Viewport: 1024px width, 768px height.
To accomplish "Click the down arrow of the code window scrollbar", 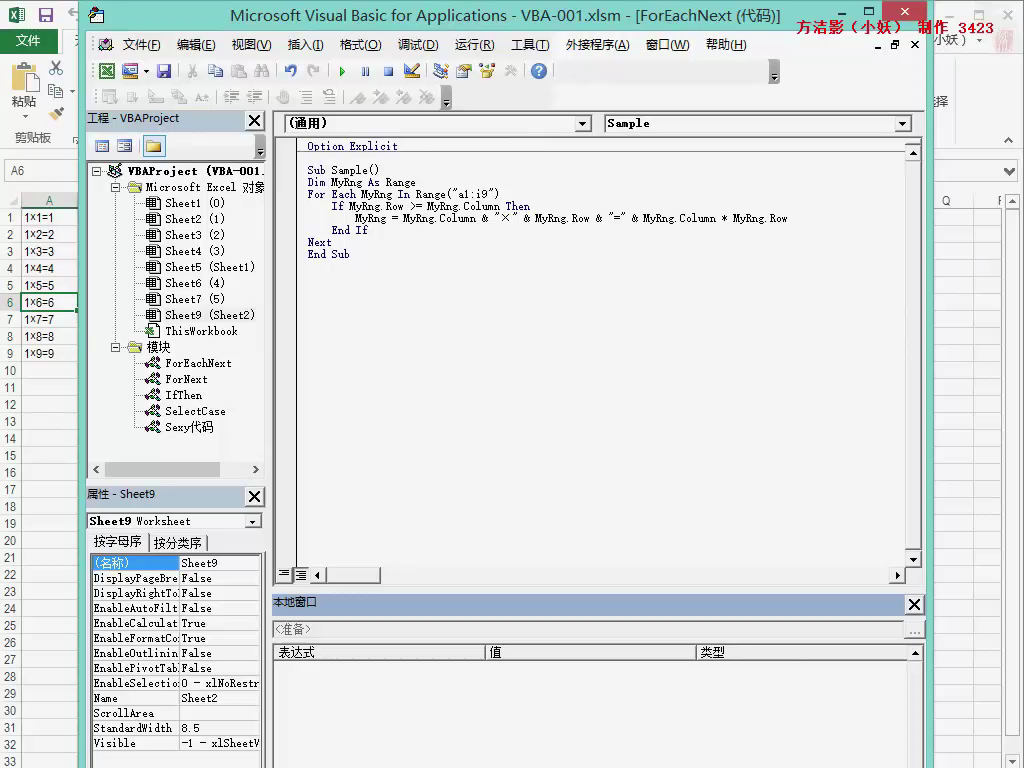I will 913,559.
